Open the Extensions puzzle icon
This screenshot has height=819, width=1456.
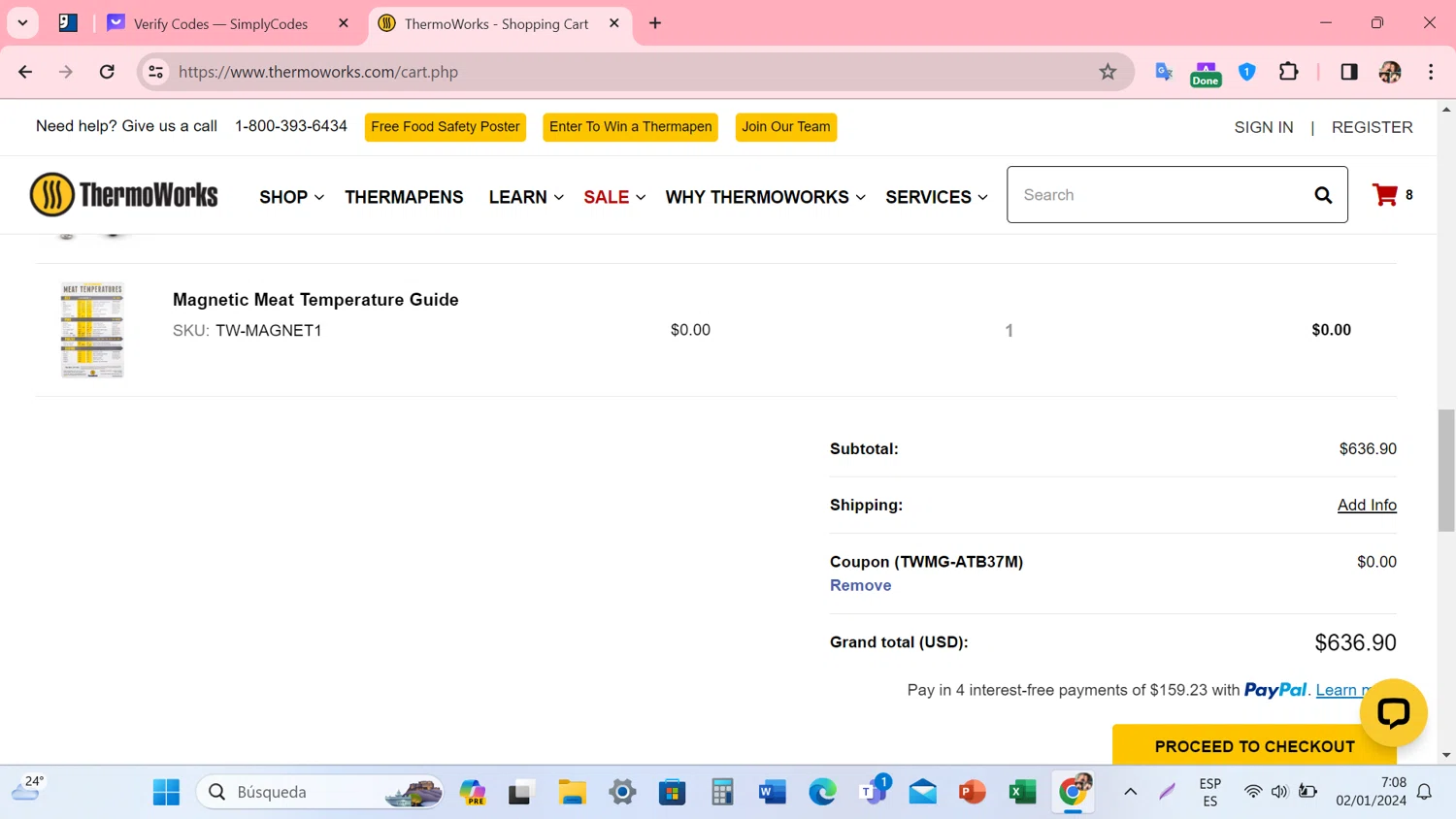1289,72
